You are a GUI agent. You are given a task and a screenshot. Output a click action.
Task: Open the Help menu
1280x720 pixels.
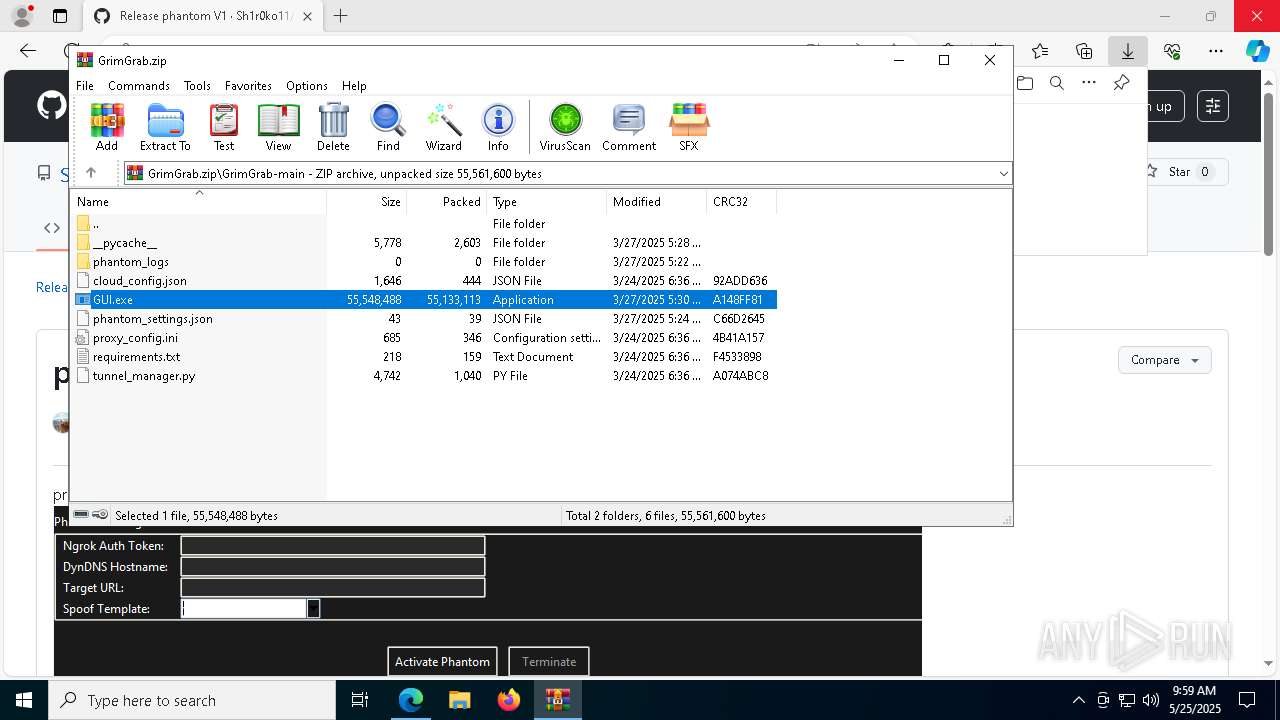pos(354,86)
